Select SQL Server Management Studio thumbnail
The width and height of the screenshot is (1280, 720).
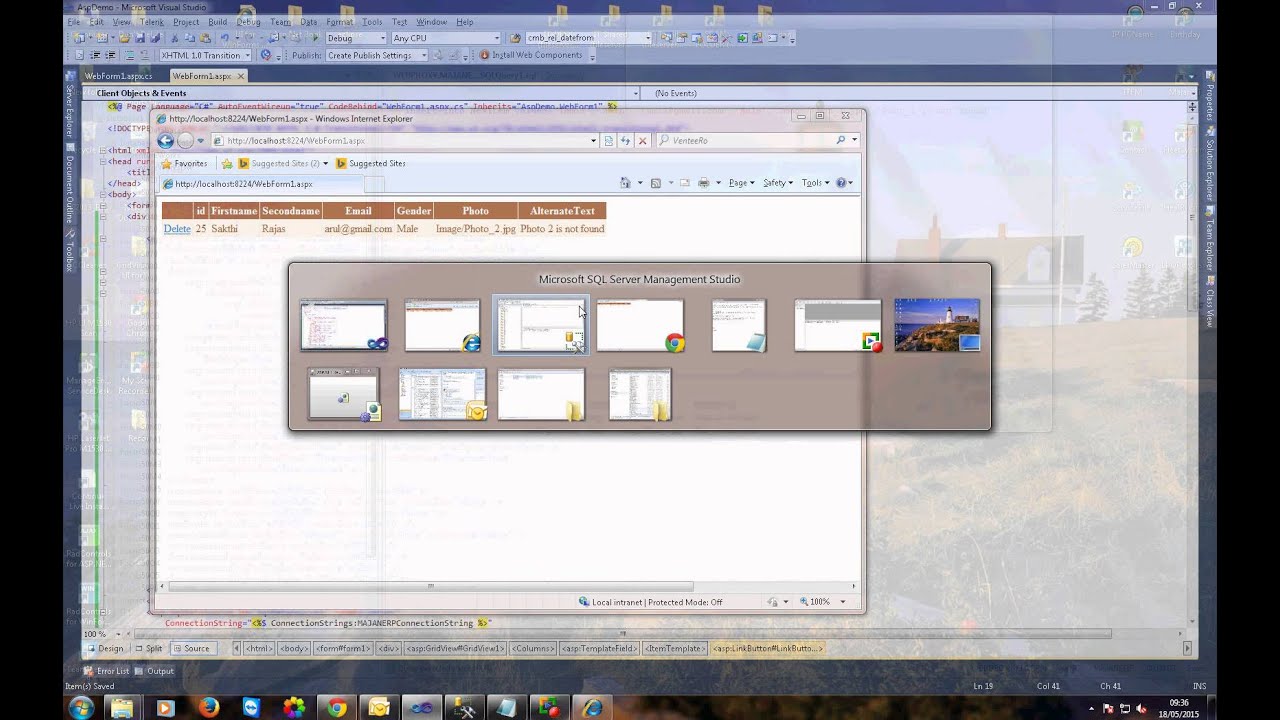click(x=541, y=325)
